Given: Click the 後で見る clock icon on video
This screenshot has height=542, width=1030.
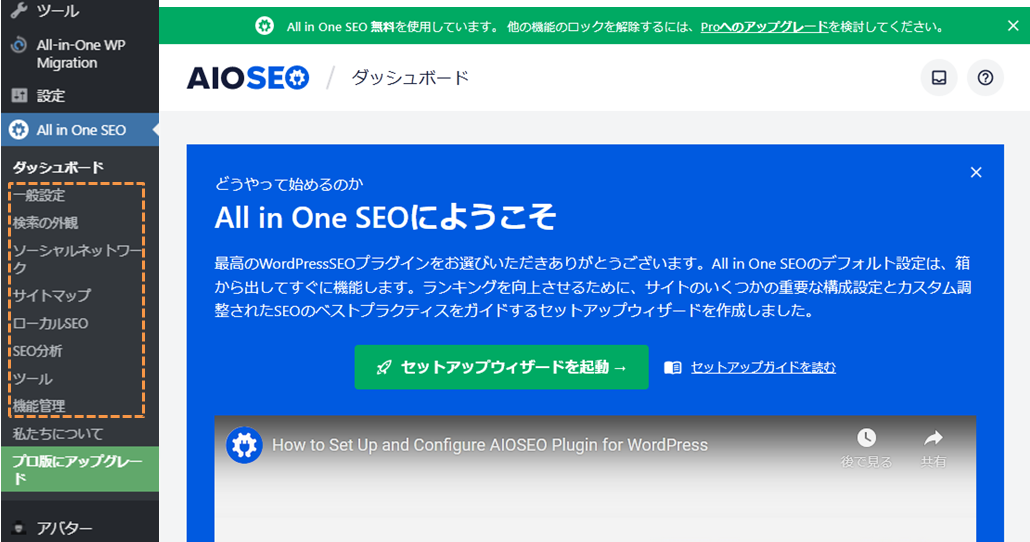Looking at the screenshot, I should point(866,438).
